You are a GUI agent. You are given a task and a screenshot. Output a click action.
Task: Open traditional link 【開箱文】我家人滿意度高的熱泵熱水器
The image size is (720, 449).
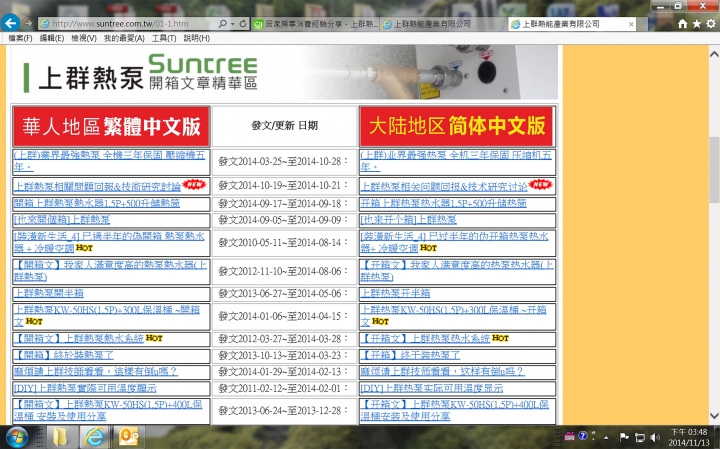pyautogui.click(x=110, y=271)
